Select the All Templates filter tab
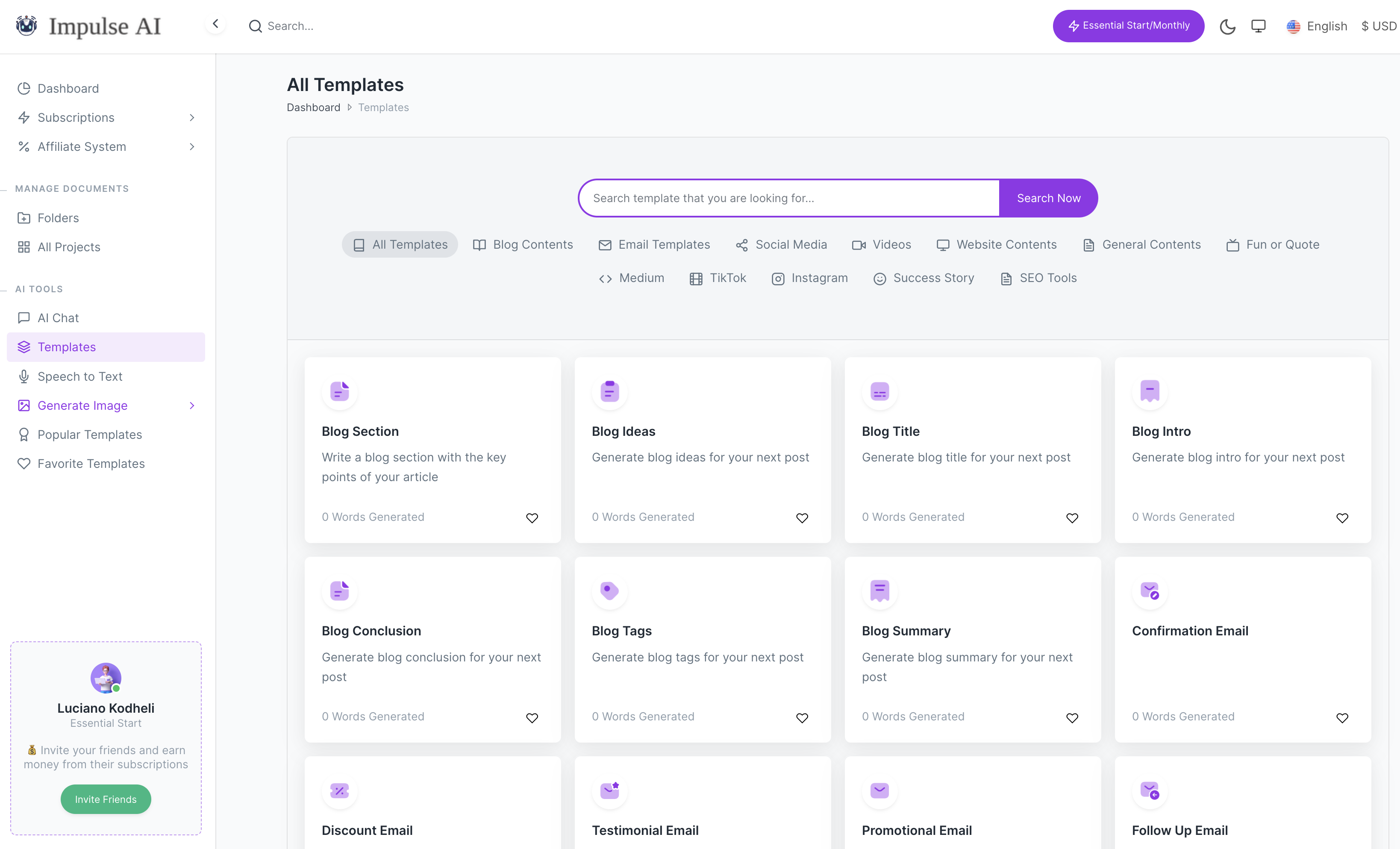This screenshot has width=1400, height=849. tap(400, 244)
